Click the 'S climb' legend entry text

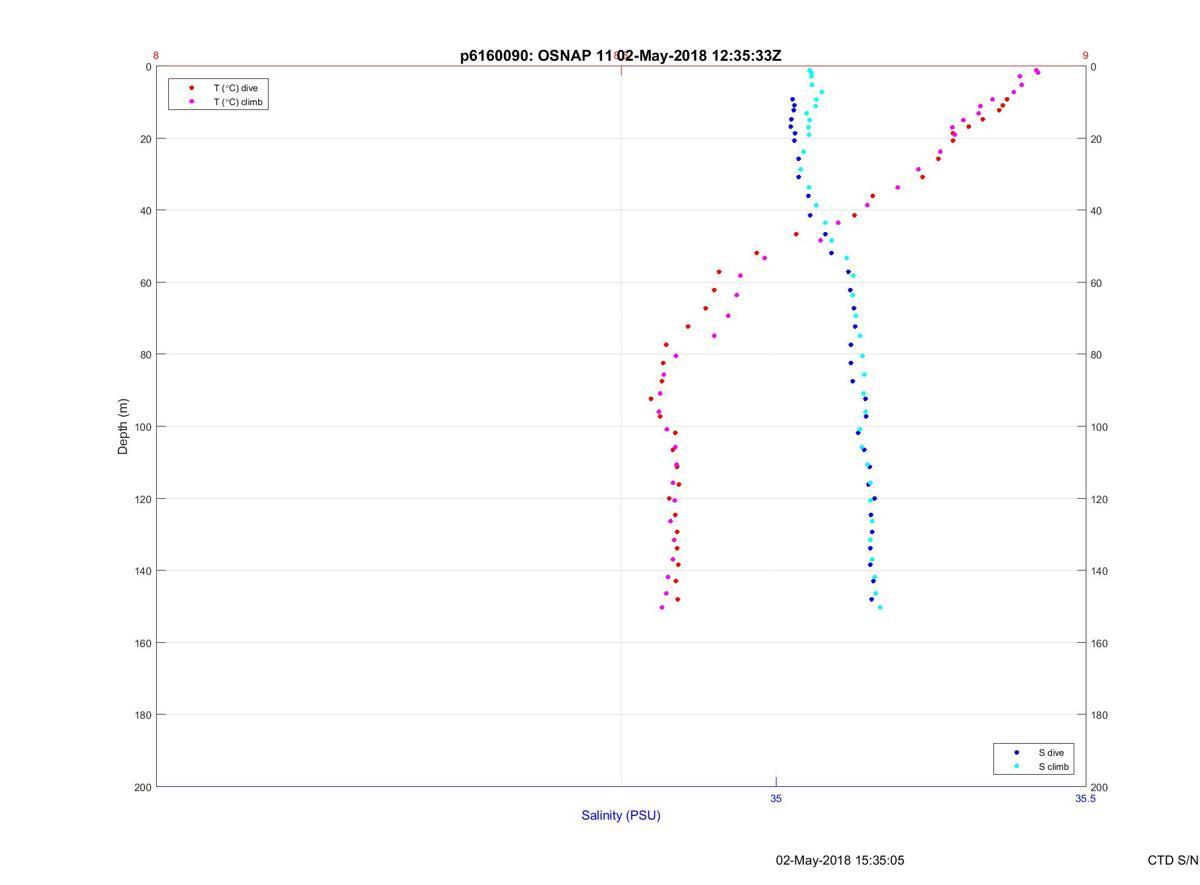click(x=1053, y=767)
